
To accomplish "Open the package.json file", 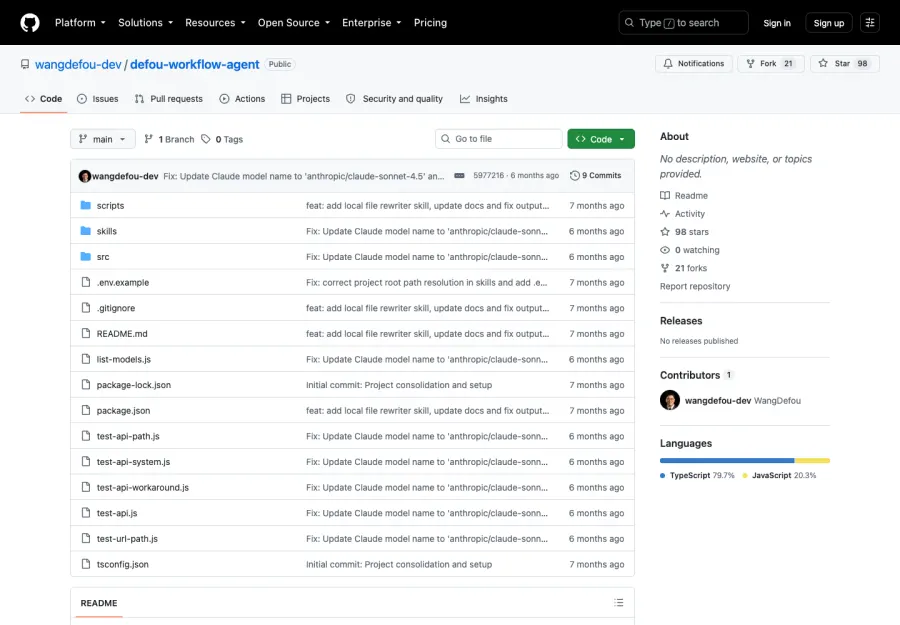I will point(123,410).
